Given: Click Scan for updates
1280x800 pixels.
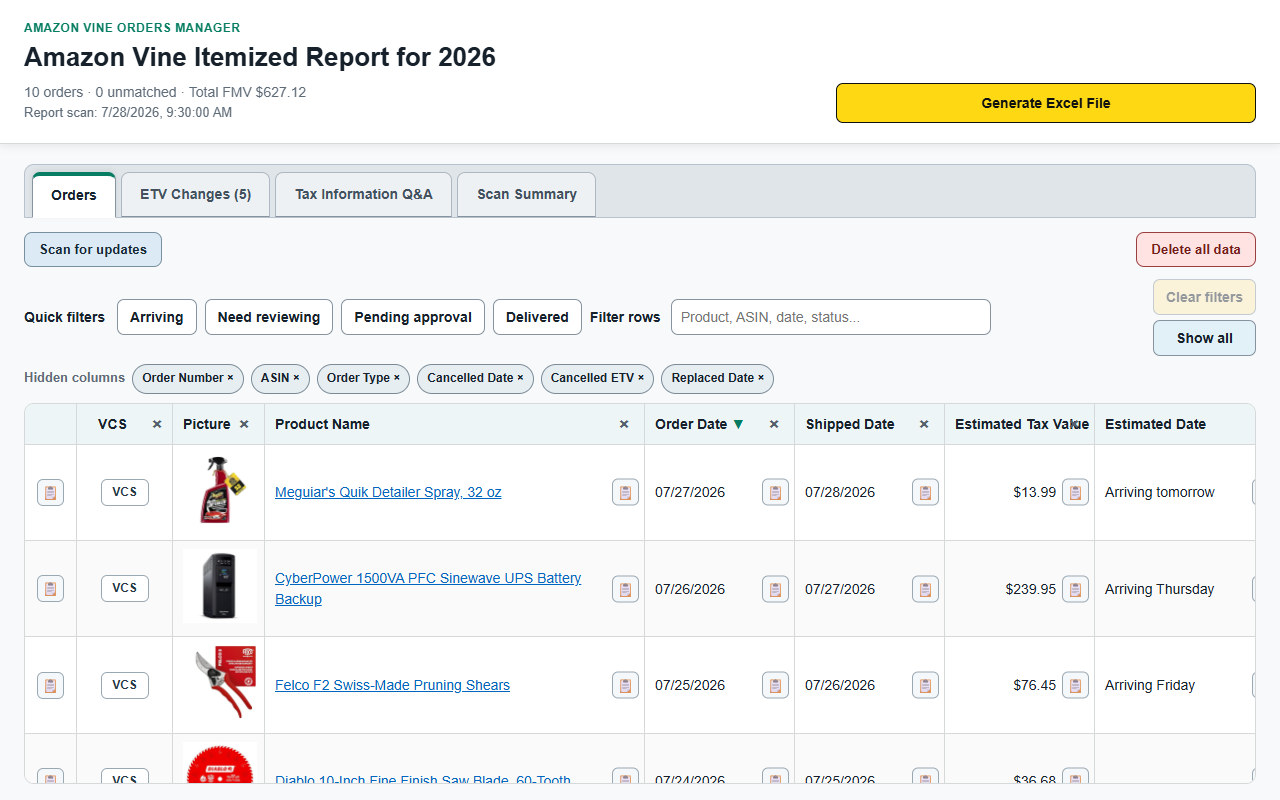Looking at the screenshot, I should click(93, 250).
